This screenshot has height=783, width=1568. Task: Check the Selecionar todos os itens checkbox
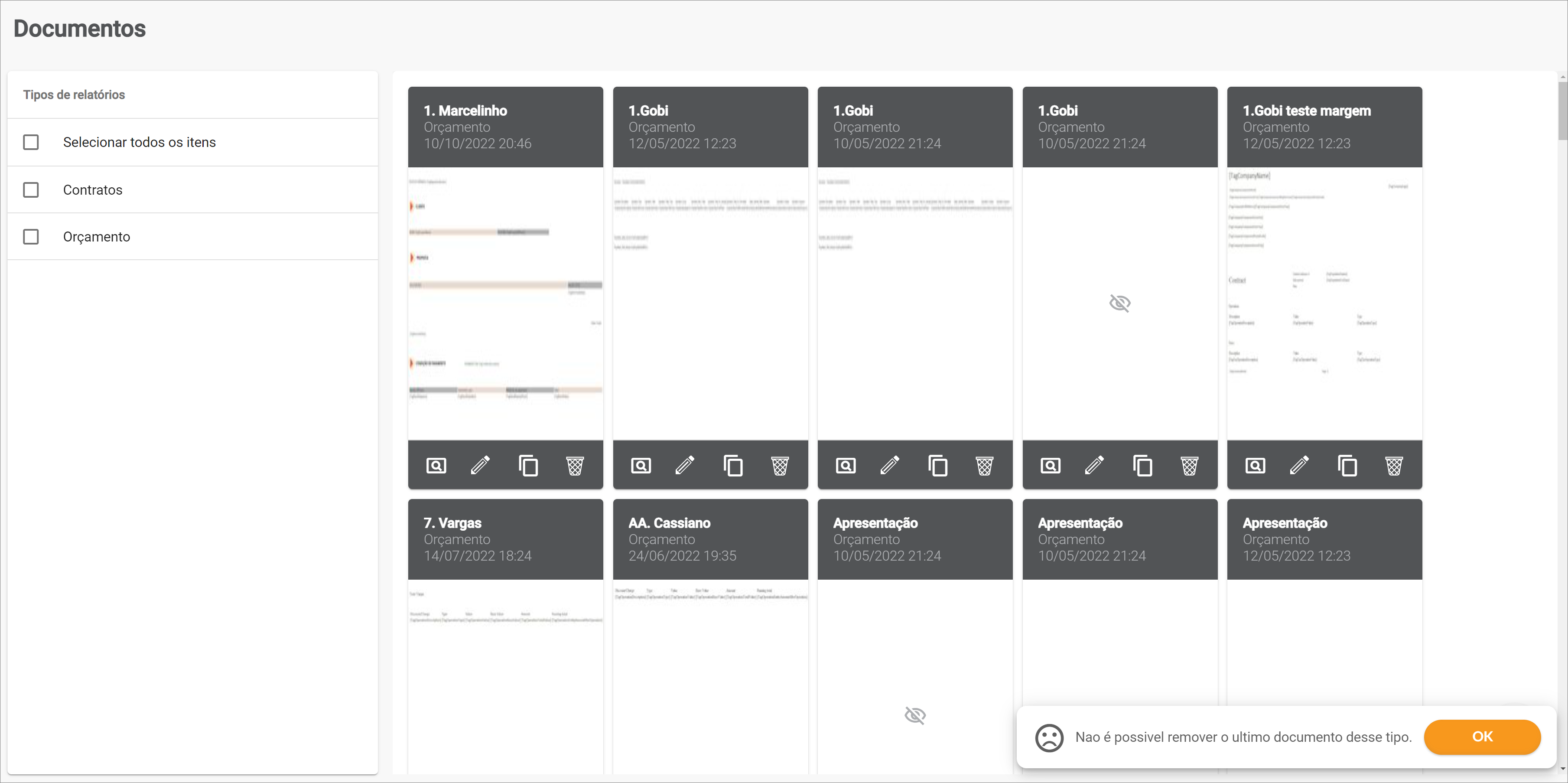(31, 142)
